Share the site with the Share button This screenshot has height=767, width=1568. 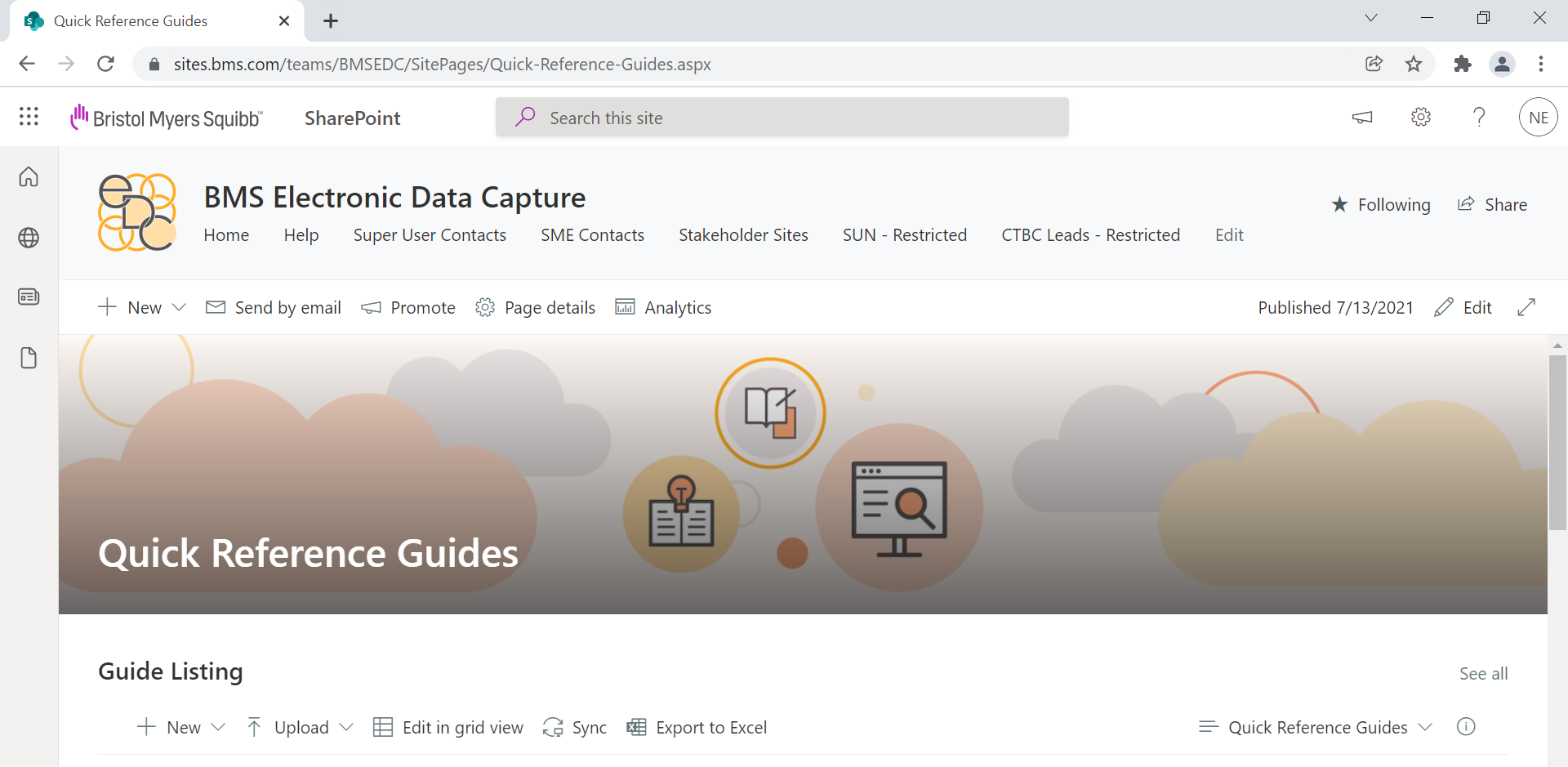tap(1493, 204)
